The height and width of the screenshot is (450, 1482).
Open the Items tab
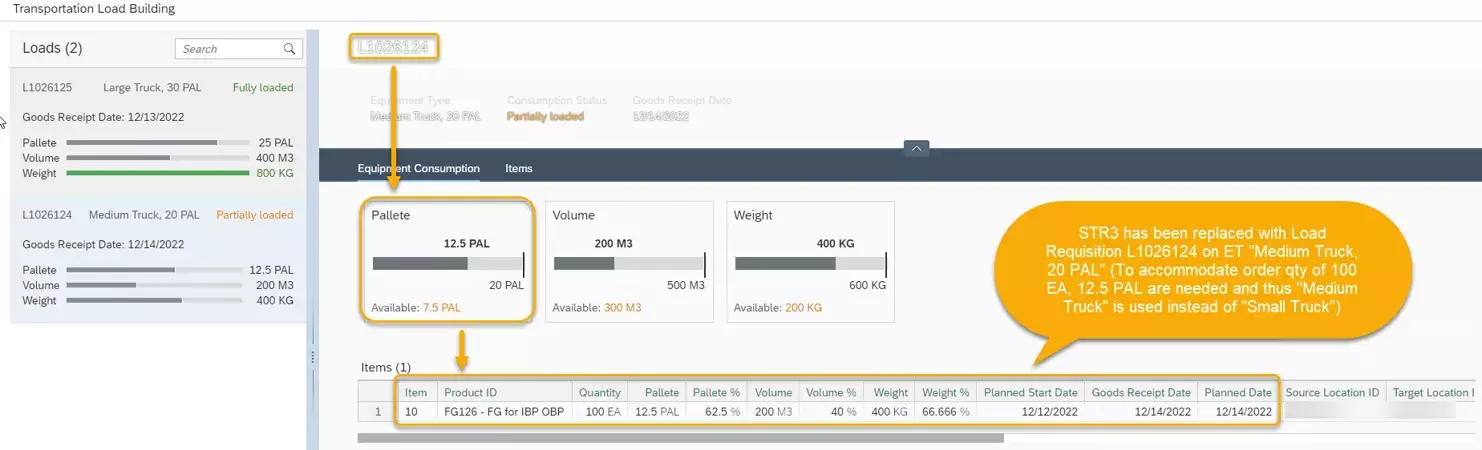(518, 169)
